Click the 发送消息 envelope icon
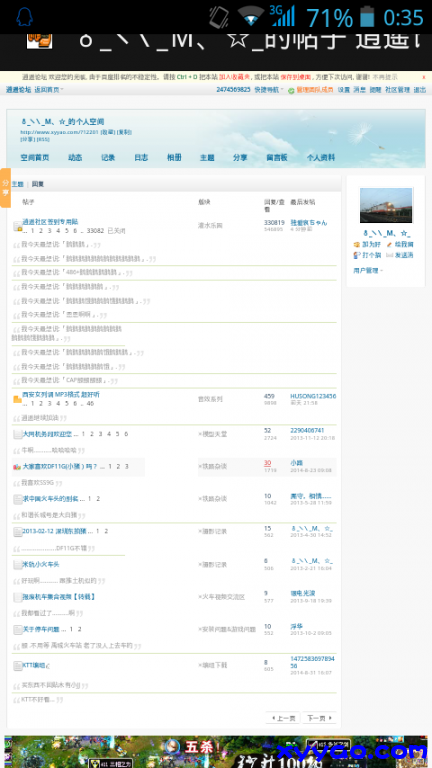 389,255
